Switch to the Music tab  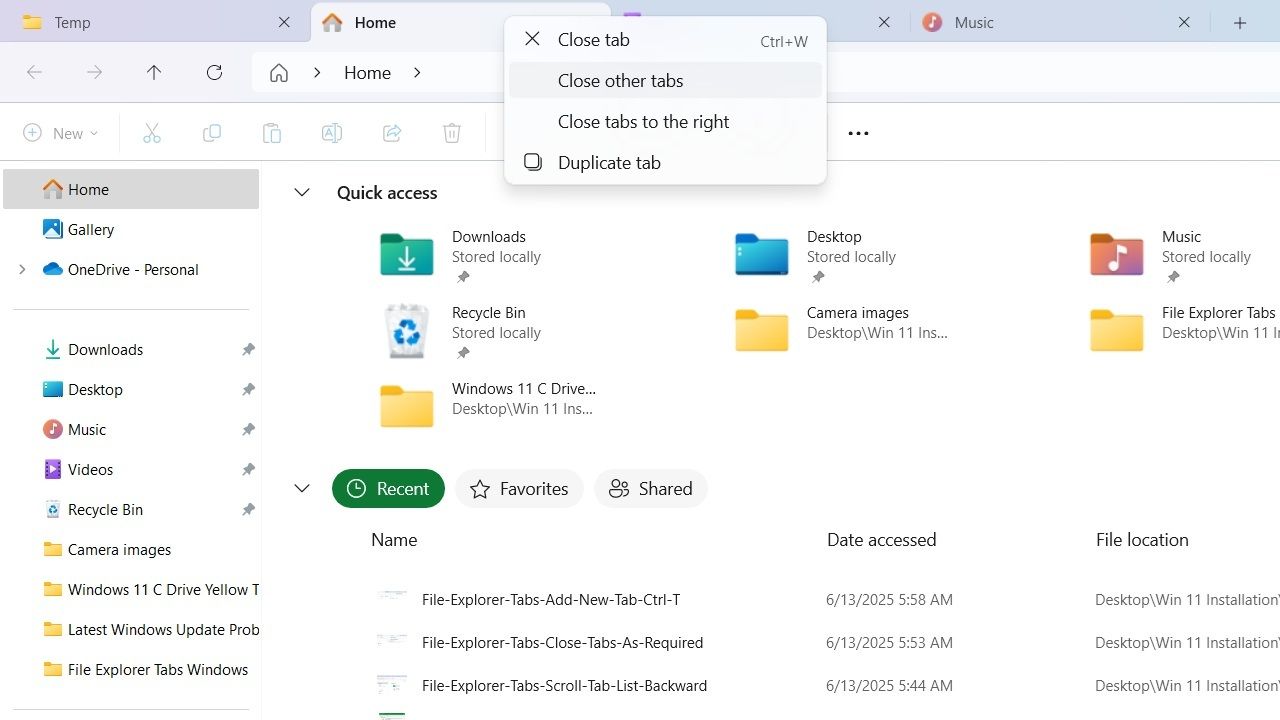tap(972, 22)
